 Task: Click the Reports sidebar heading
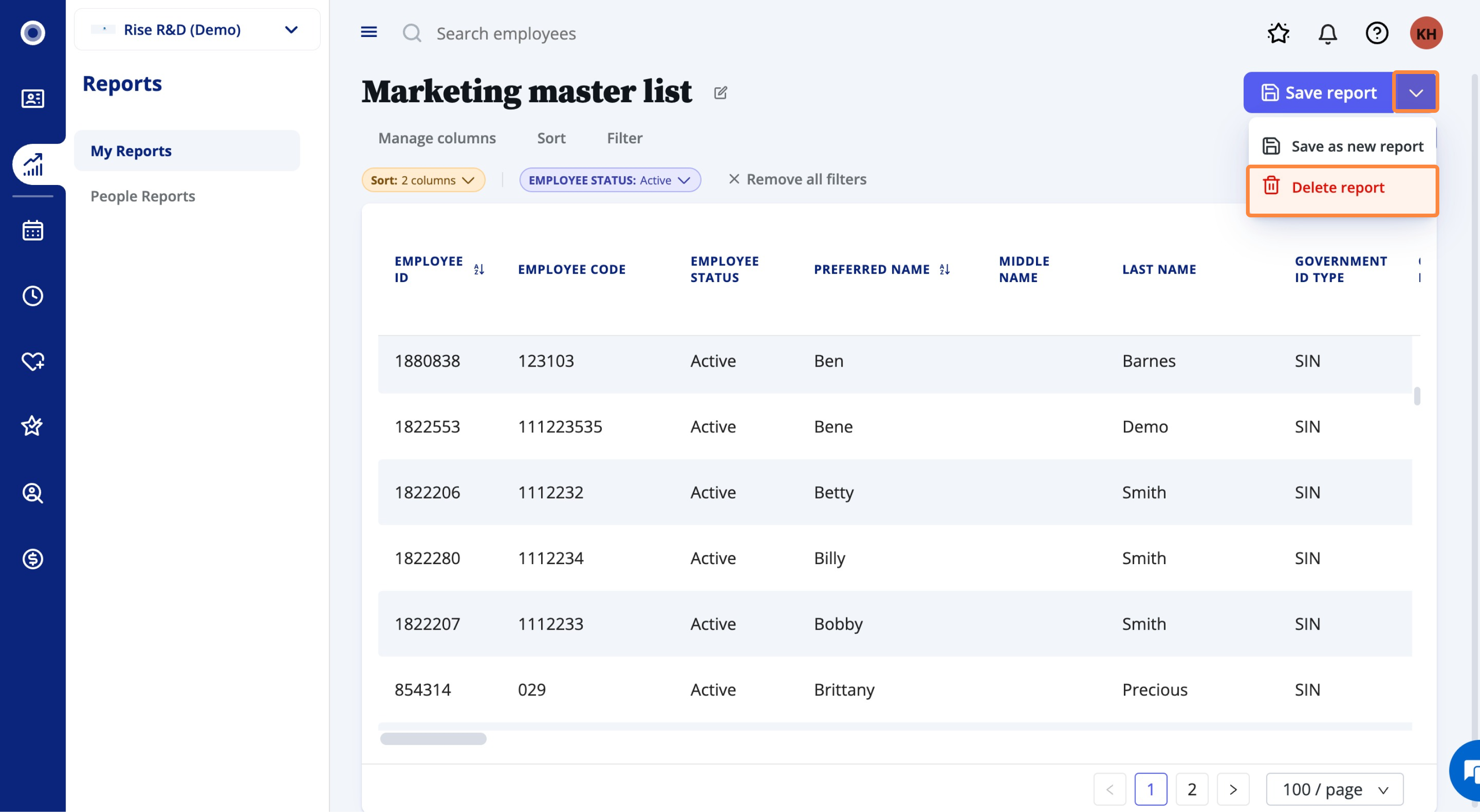coord(122,83)
